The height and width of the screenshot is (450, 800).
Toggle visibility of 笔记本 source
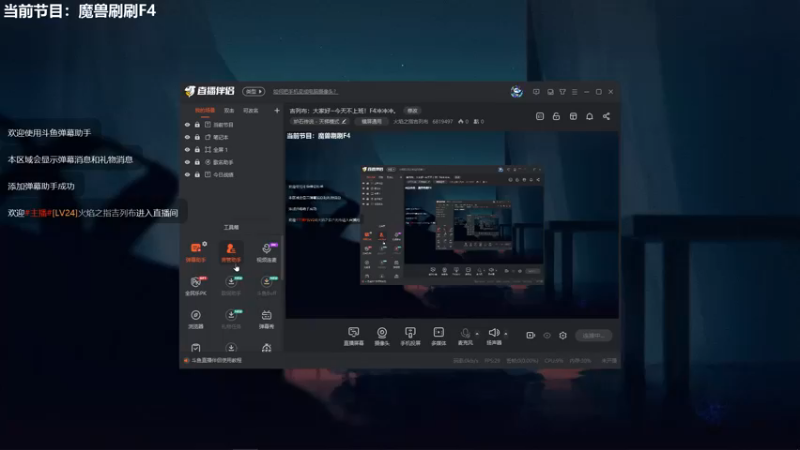[187, 137]
